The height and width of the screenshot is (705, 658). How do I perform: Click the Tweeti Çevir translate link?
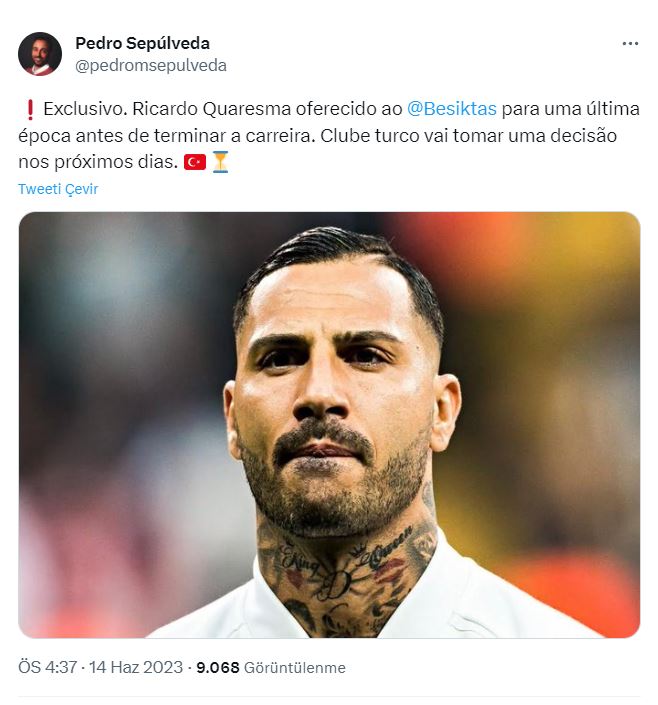pyautogui.click(x=58, y=189)
